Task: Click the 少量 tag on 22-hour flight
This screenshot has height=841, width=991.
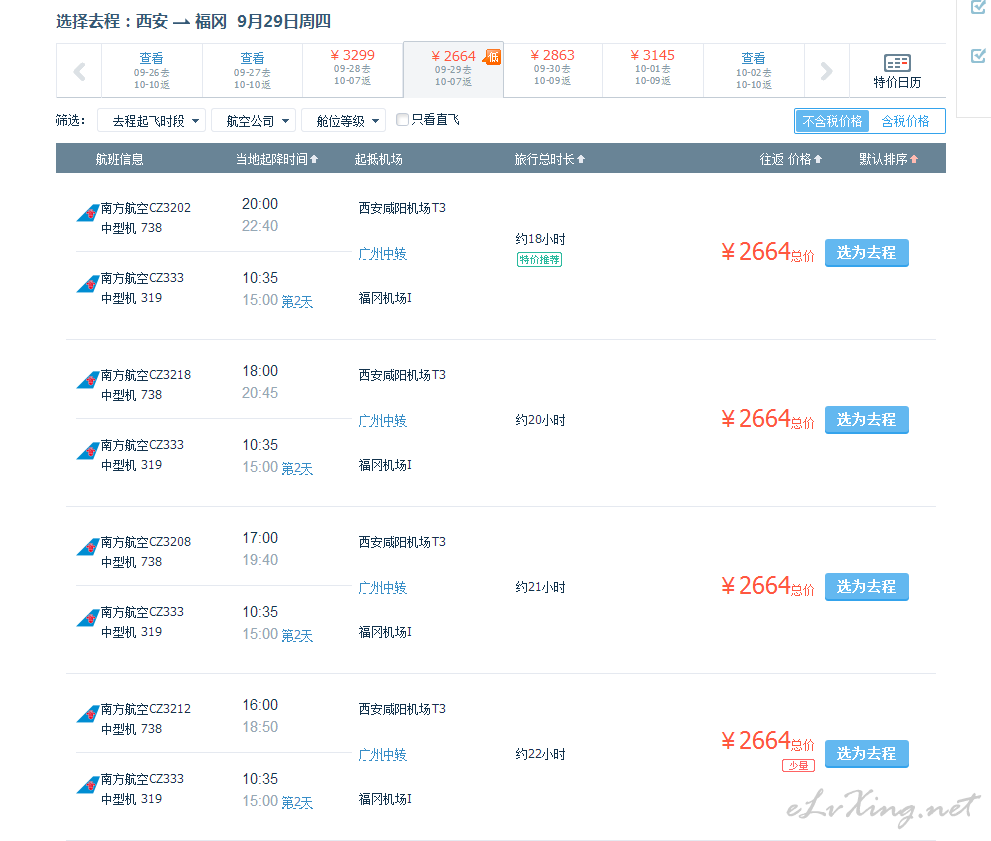Action: 798,765
